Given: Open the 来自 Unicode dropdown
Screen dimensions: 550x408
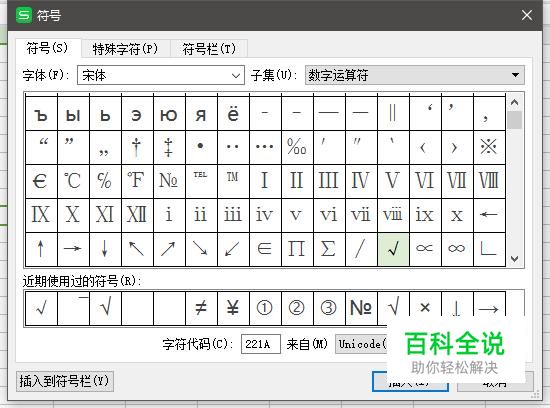Looking at the screenshot, I should (x=361, y=344).
